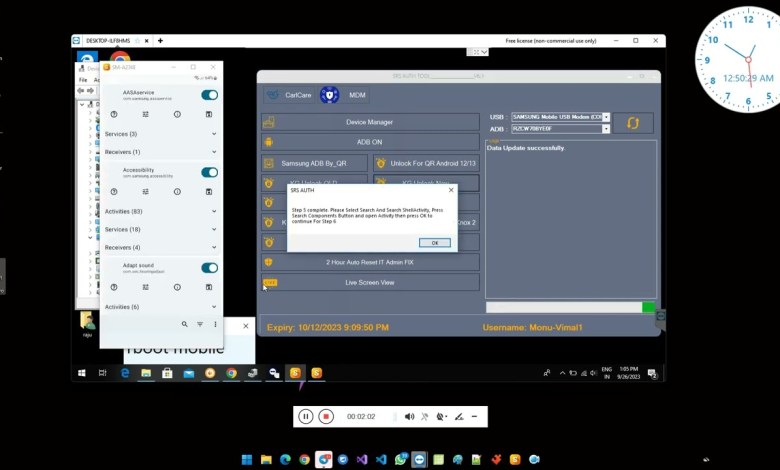Viewport: 780px width, 470px height.
Task: Expand Services (3) under AASAservice
Action: pos(161,134)
